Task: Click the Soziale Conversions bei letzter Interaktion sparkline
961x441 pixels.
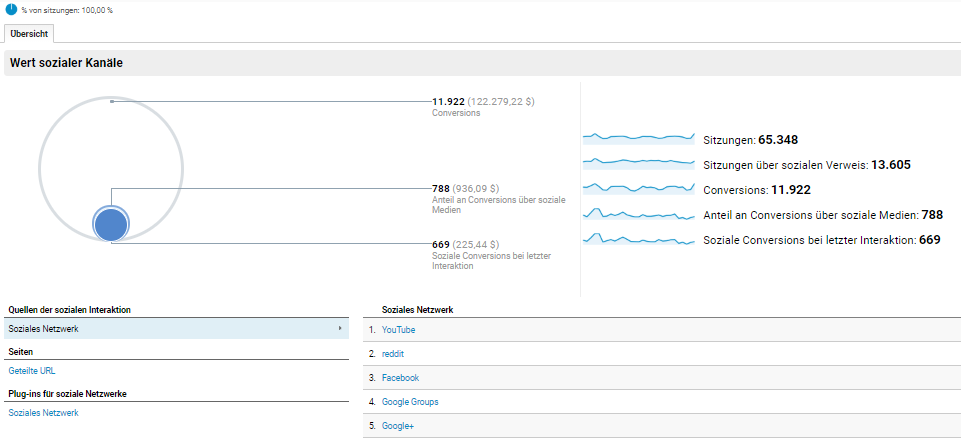Action: coord(638,238)
